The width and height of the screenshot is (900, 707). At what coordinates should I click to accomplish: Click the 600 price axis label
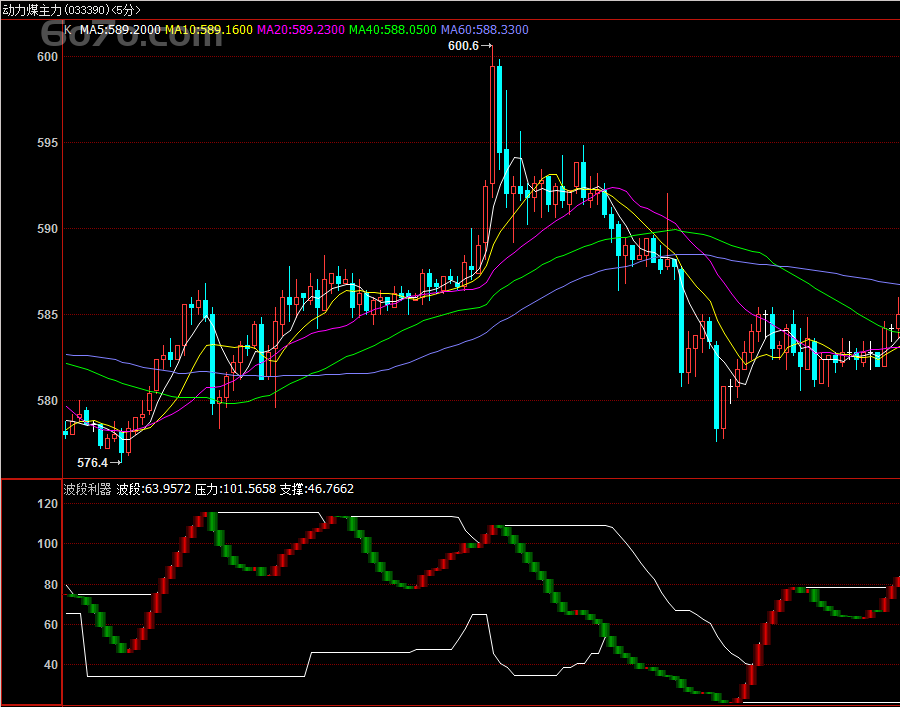click(x=48, y=57)
